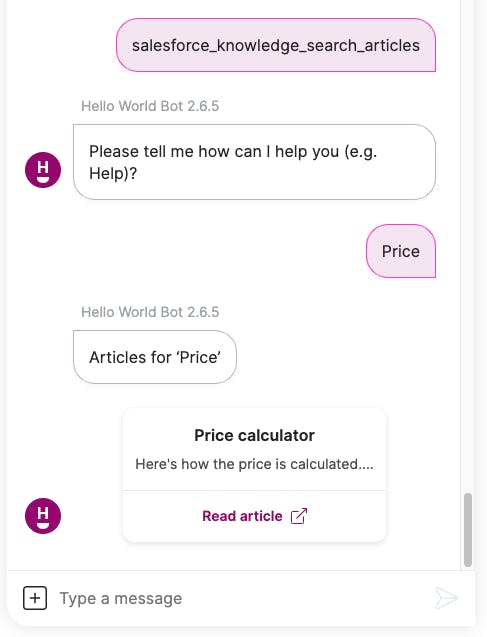Screen dimensions: 487x637
Task: Click the upper bot avatar icon
Action: (43, 170)
